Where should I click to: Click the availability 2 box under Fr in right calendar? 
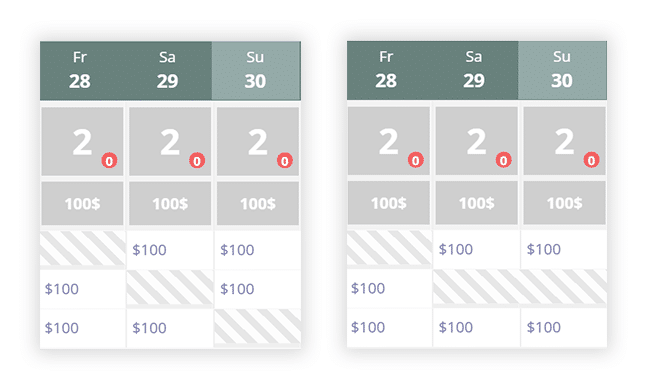point(389,141)
